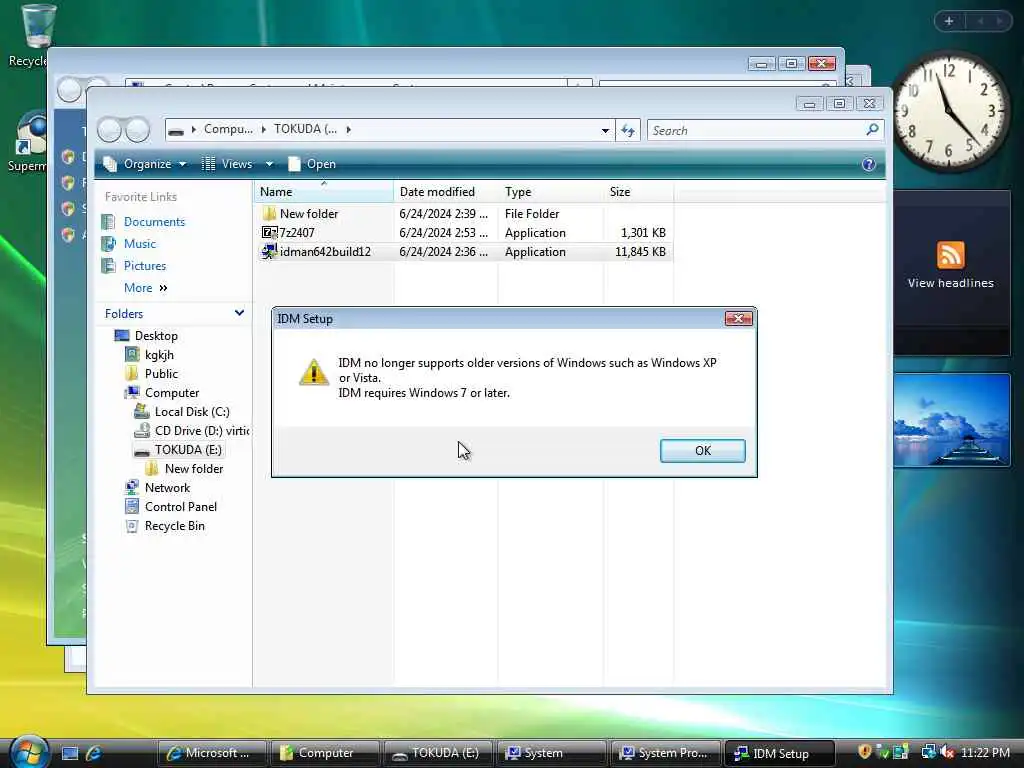Expand the address bar history dropdown
The image size is (1024, 768).
click(x=605, y=131)
